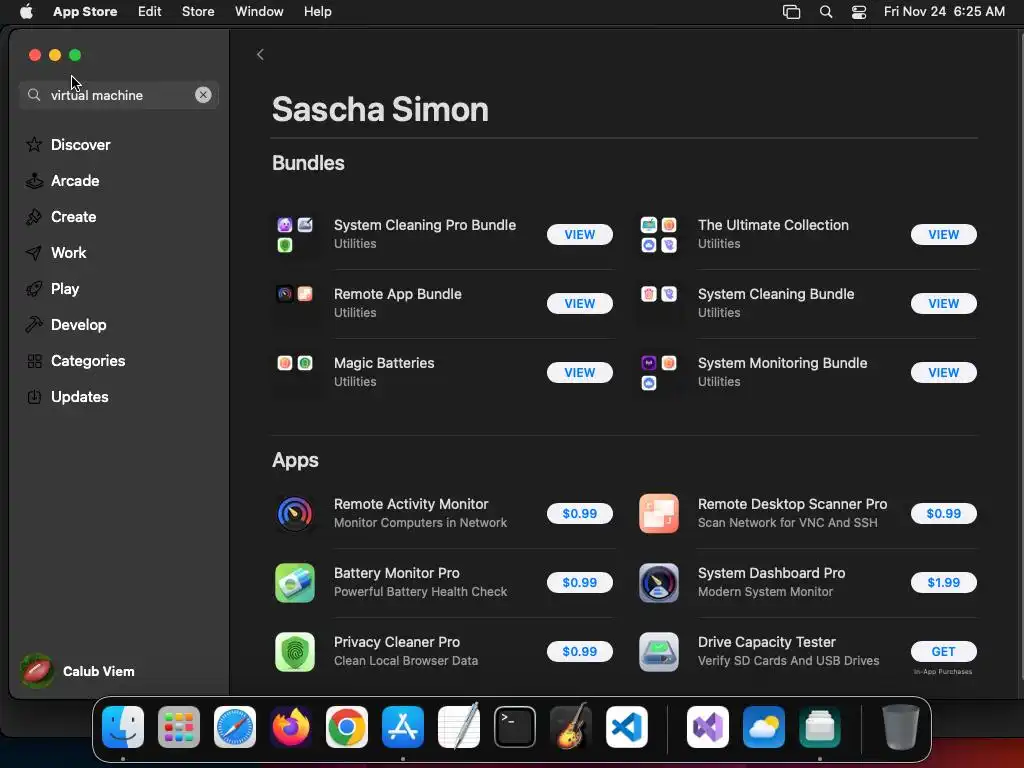
Task: Open the Calub Viem account profile
Action: (x=78, y=671)
